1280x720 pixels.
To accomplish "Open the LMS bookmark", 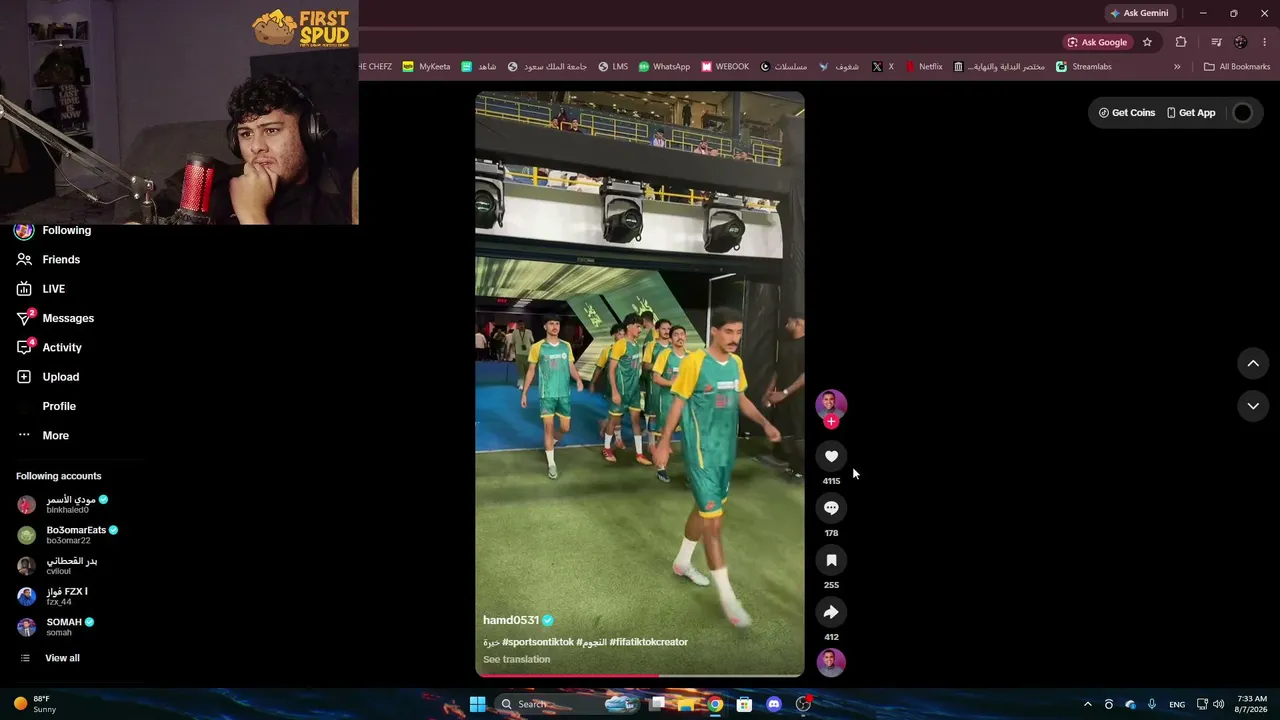I will pos(613,67).
